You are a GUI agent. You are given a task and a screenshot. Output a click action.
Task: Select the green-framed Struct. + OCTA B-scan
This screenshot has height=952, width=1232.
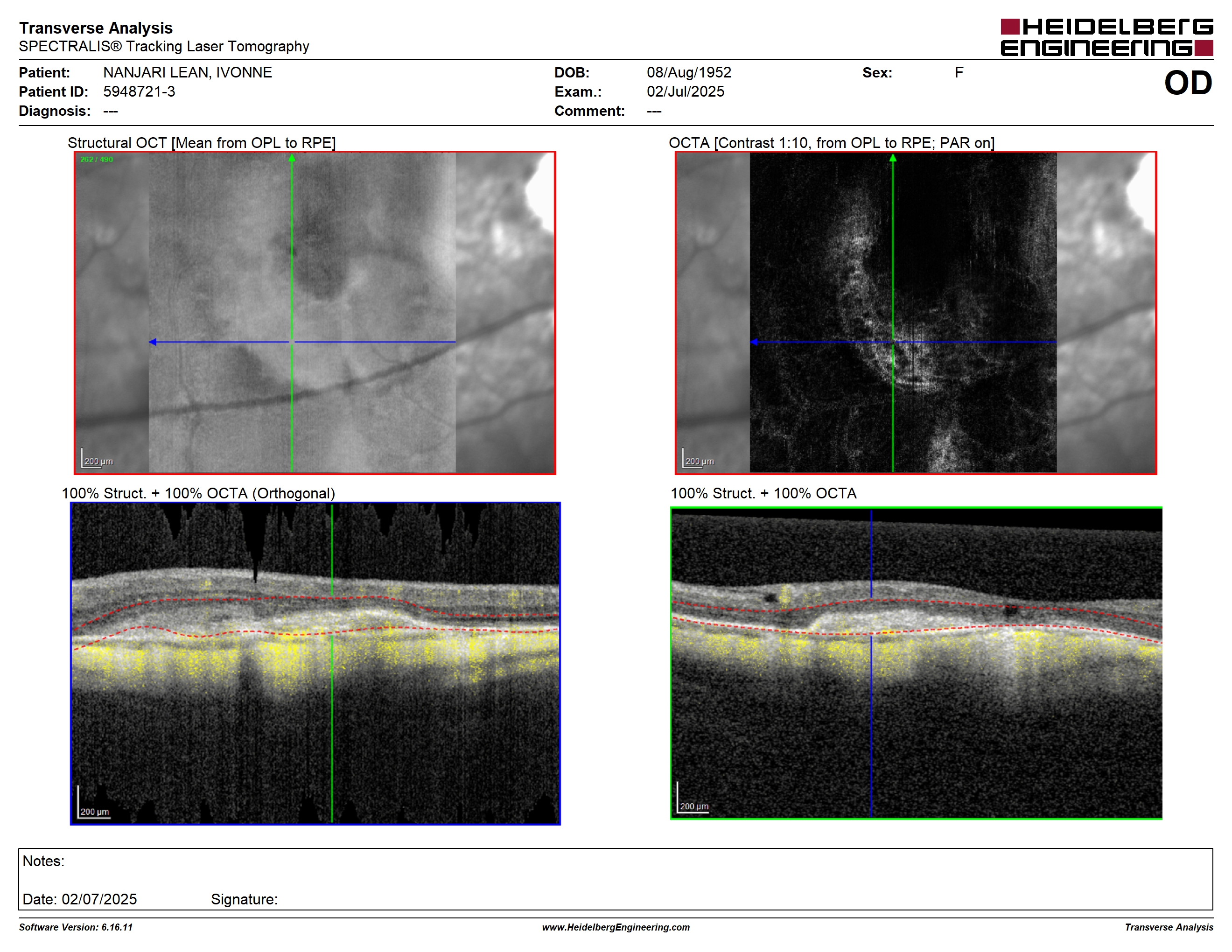916,663
